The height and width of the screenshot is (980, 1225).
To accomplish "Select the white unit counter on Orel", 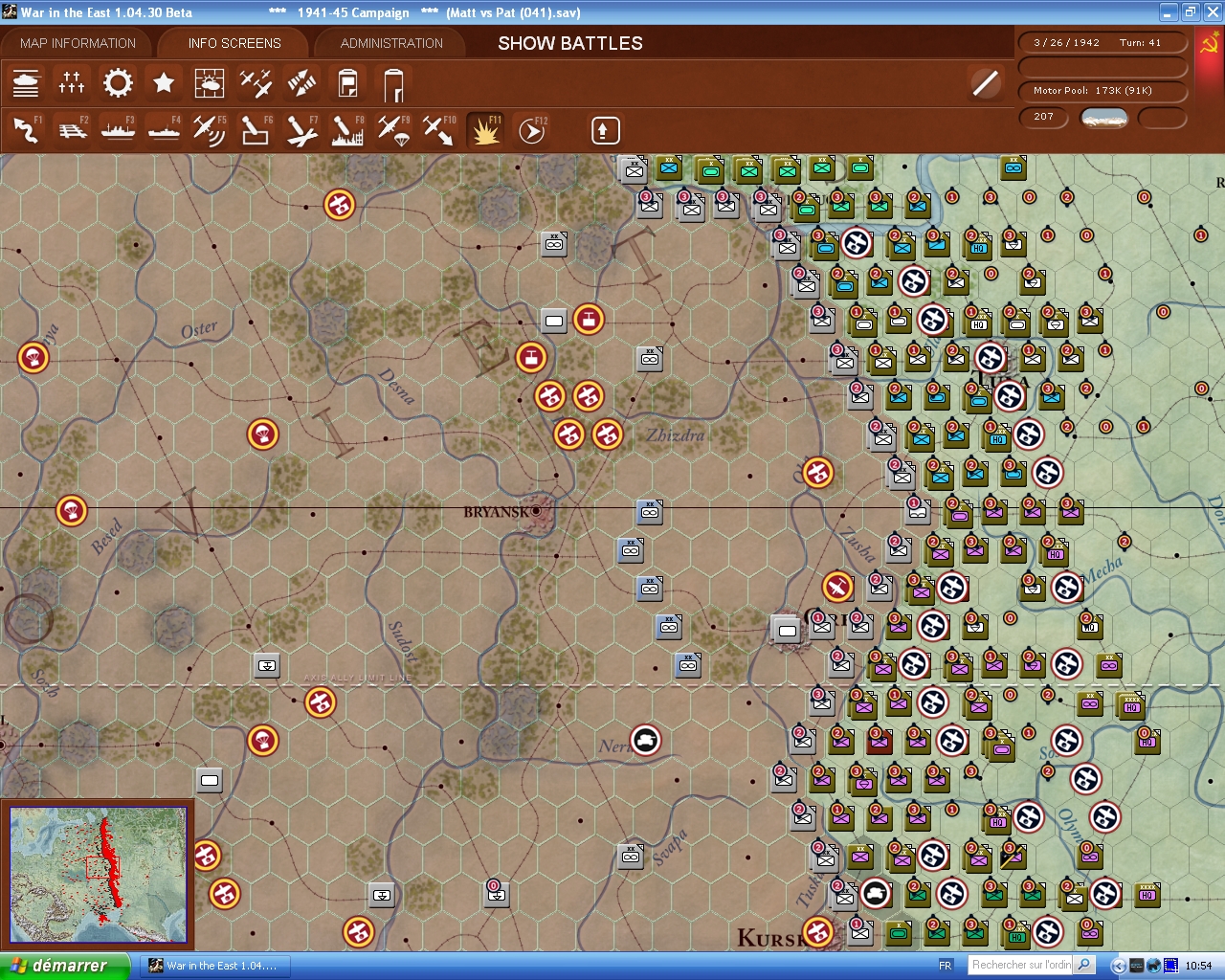I will click(786, 629).
